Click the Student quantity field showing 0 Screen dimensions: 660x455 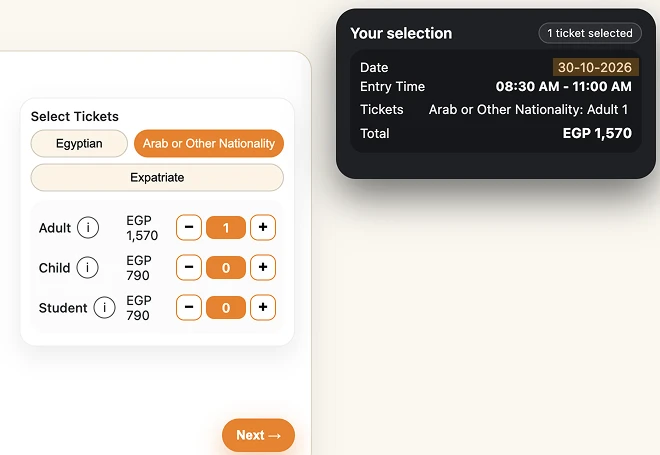point(226,308)
